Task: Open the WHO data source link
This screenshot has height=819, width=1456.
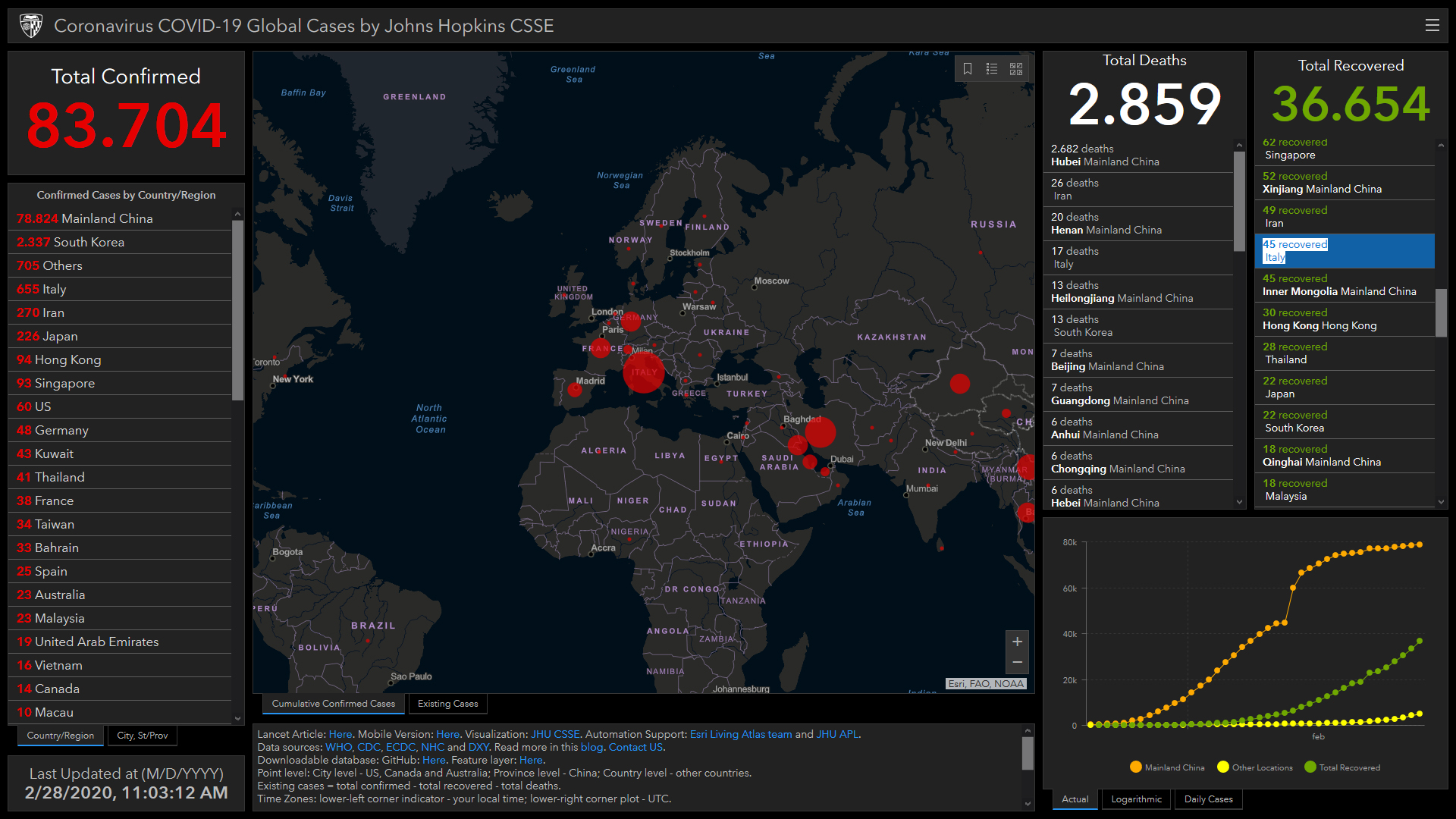Action: (x=338, y=747)
